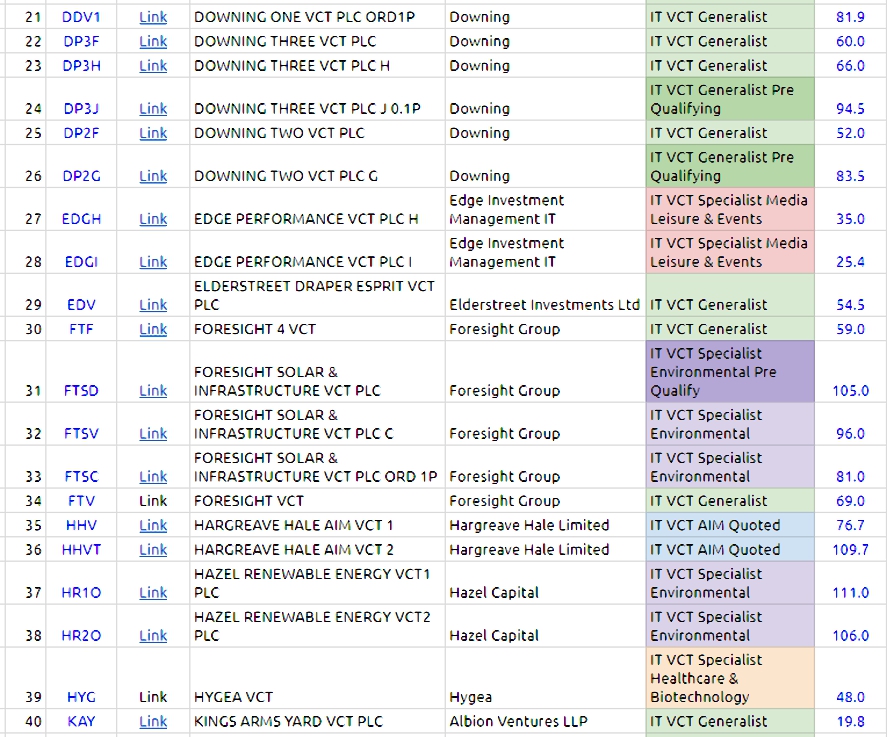This screenshot has height=737, width=887.
Task: Select cell DOWNING THREE VCT PLC H
Action: [x=318, y=66]
